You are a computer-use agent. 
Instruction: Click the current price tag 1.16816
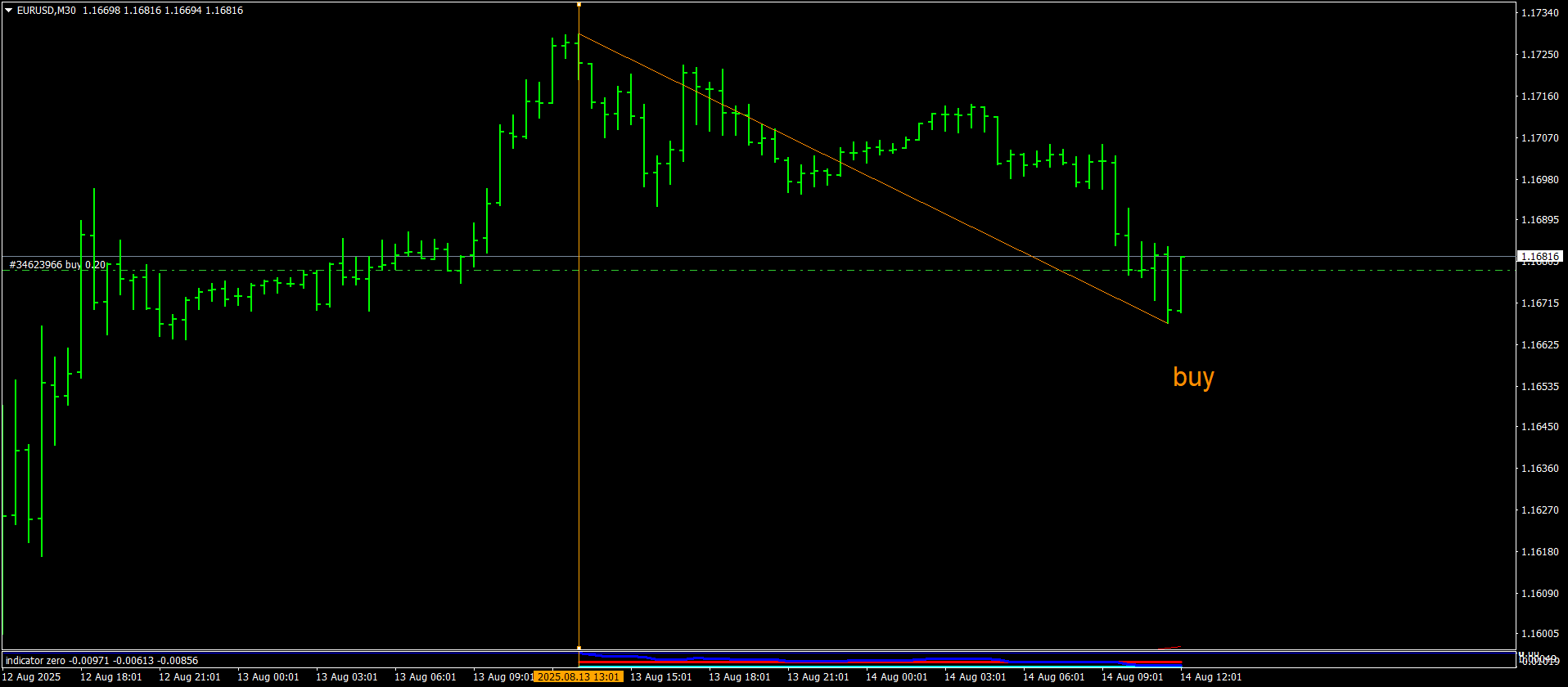click(1540, 256)
